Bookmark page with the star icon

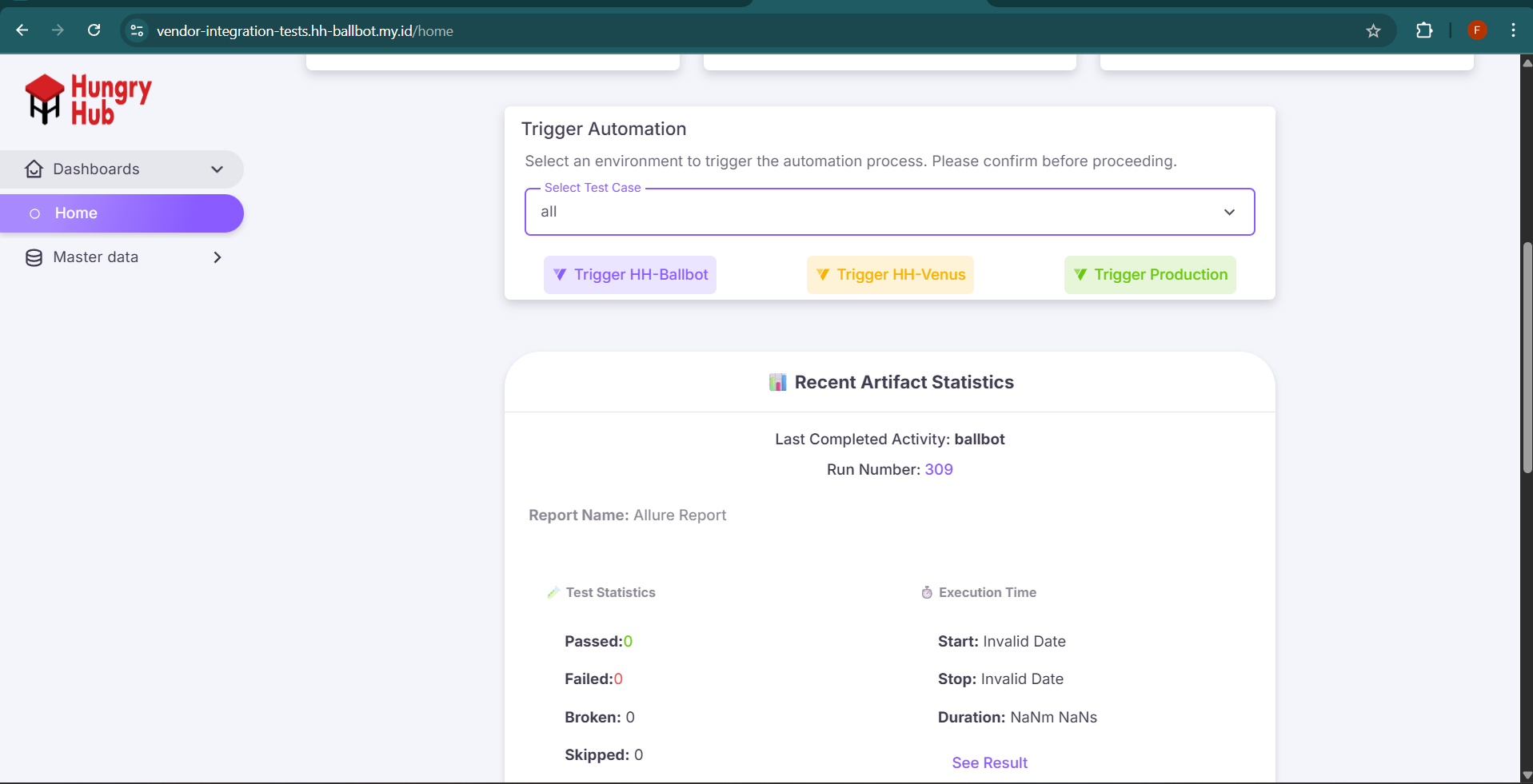(x=1373, y=31)
